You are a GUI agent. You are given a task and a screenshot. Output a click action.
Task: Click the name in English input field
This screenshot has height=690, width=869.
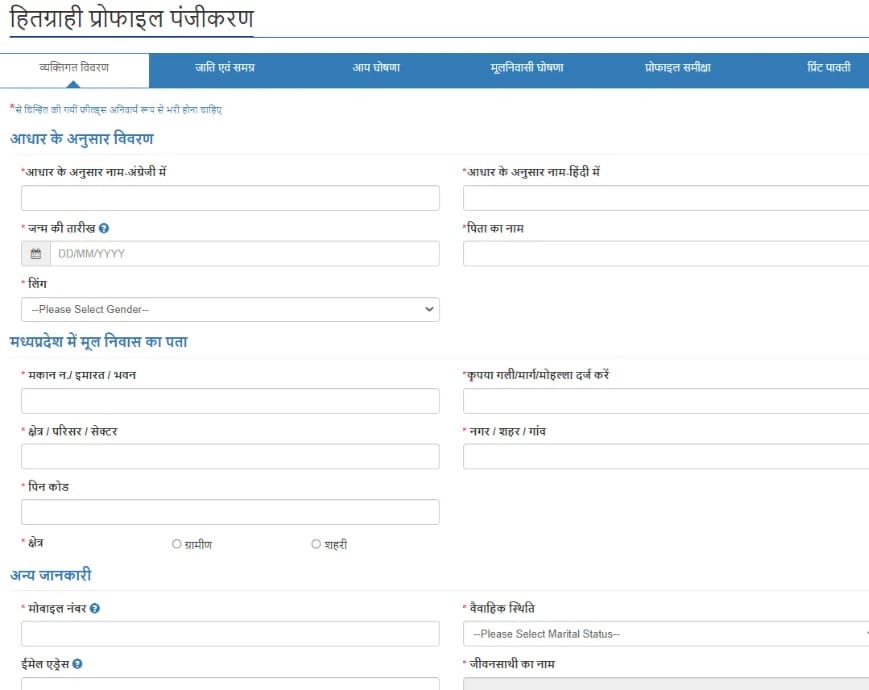[x=230, y=197]
